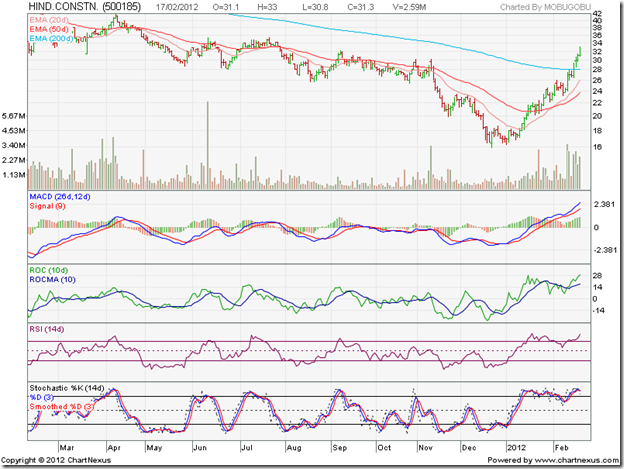Click the Stochastic %K (14d) label

pos(72,385)
